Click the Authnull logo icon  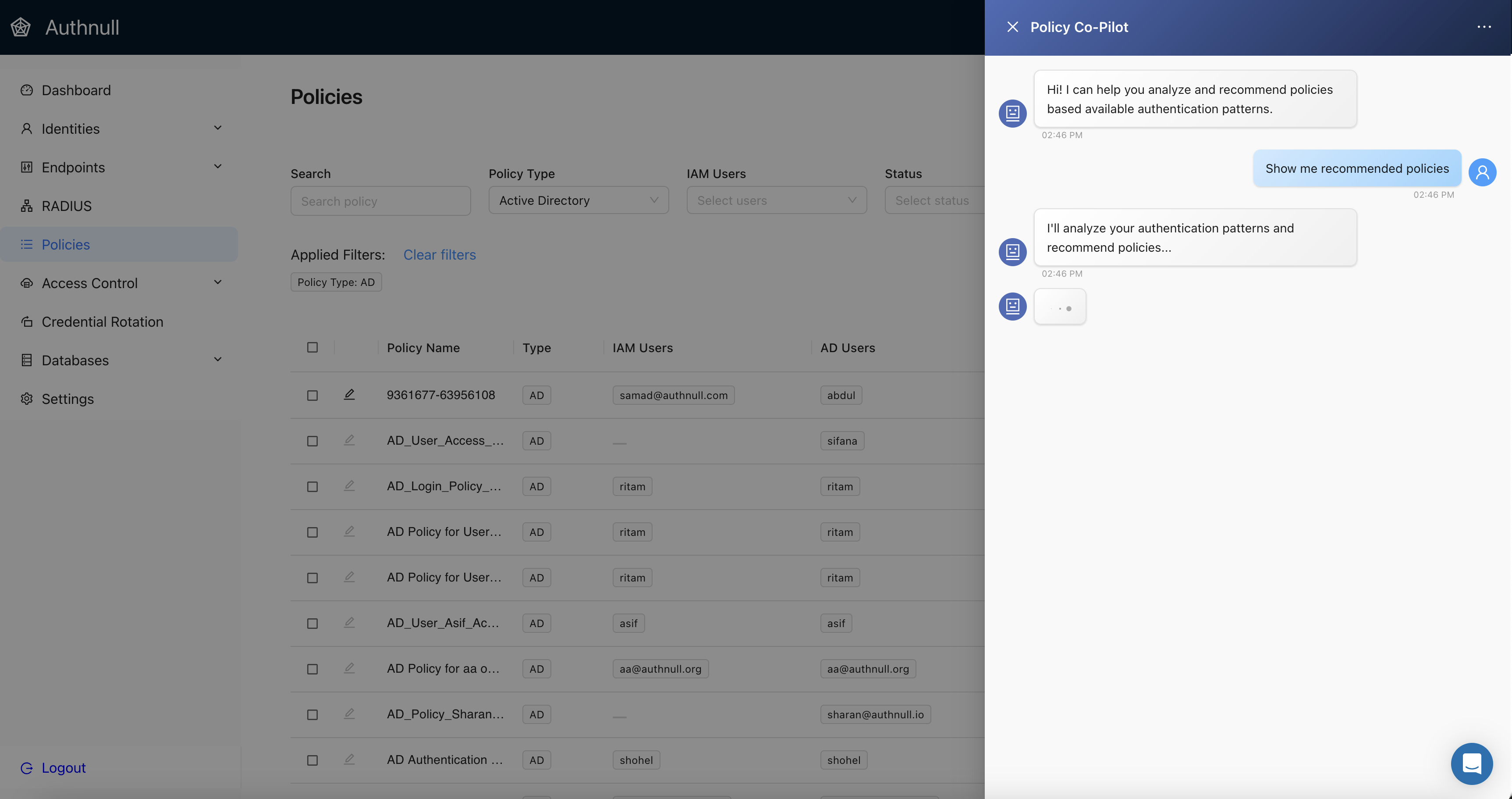(21, 27)
